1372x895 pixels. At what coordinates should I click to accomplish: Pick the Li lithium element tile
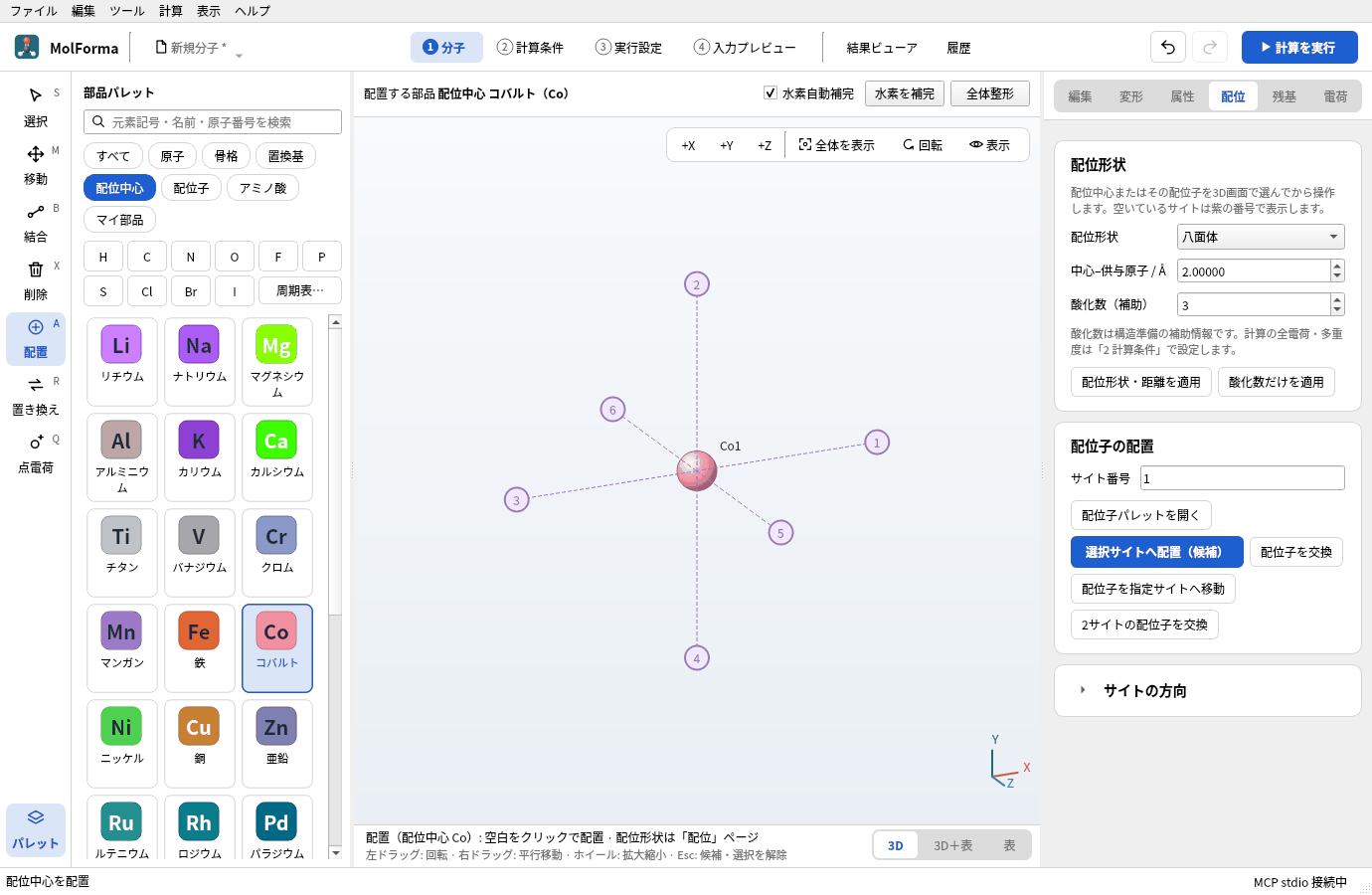pos(121,361)
